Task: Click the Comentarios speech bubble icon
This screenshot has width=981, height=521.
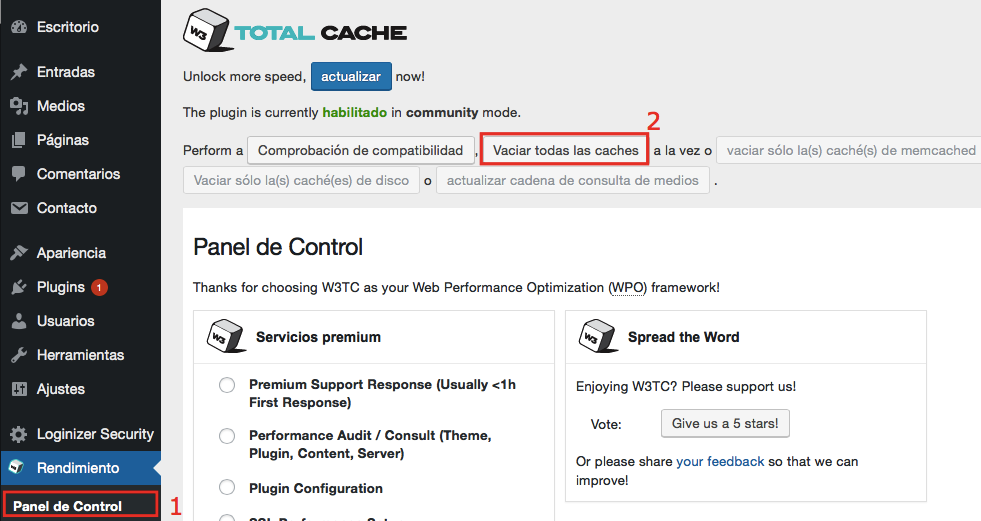Action: (x=19, y=174)
